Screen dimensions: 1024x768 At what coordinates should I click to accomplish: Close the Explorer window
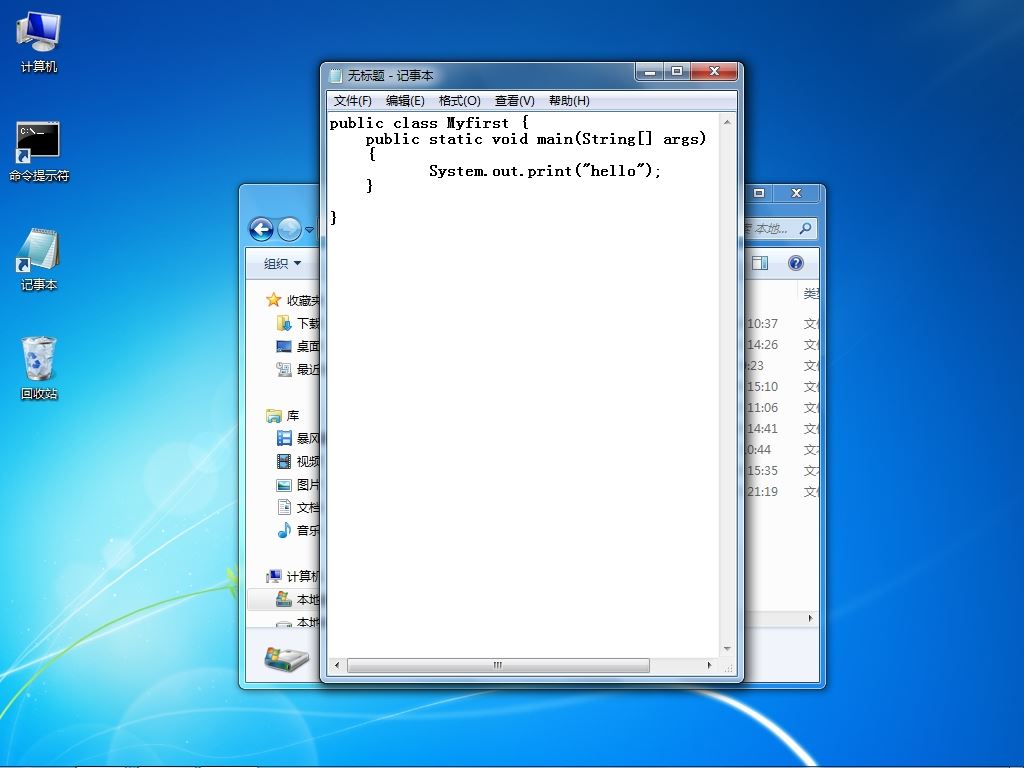click(796, 193)
